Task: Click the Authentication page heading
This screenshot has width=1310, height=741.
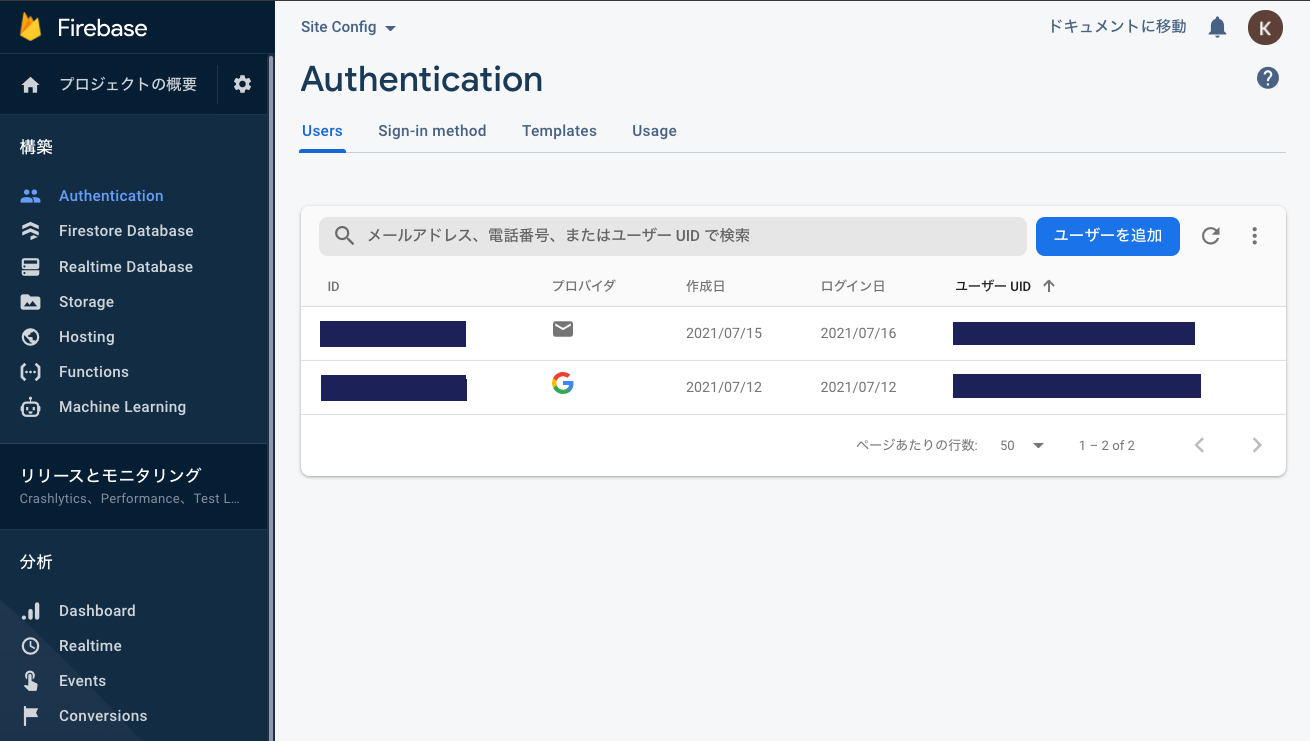Action: 422,79
